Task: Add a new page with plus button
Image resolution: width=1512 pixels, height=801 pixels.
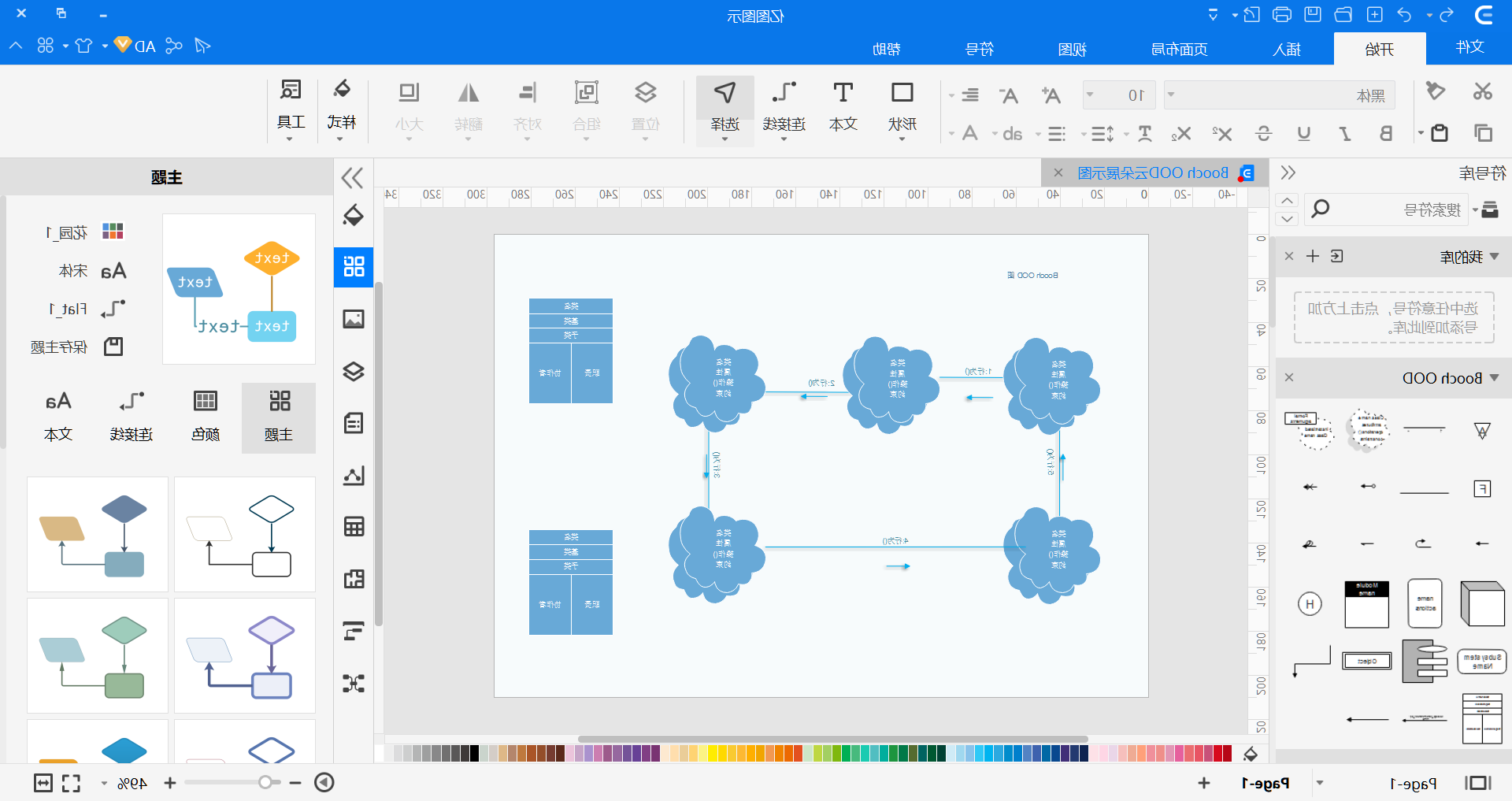Action: click(x=1203, y=783)
